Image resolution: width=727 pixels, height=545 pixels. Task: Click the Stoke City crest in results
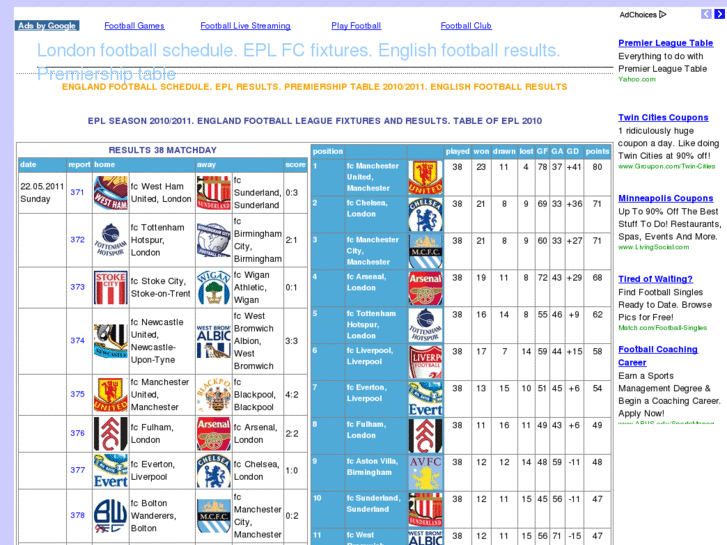[110, 288]
